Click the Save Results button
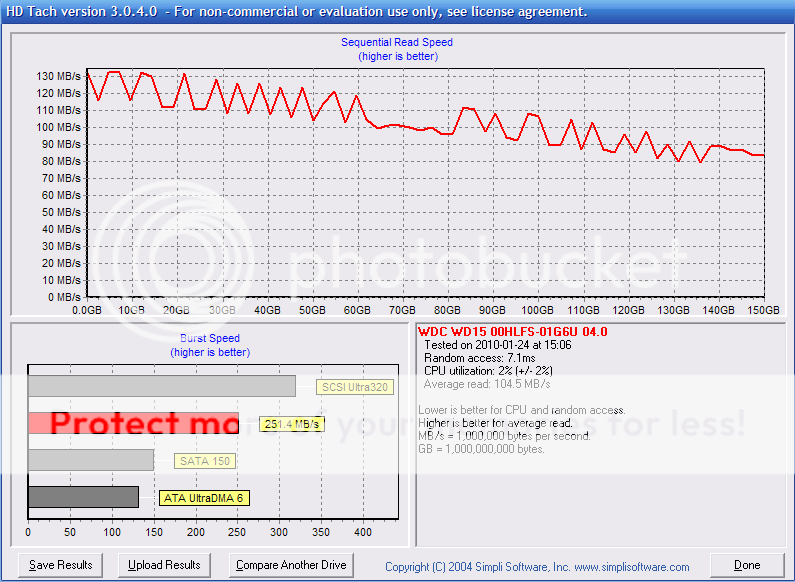This screenshot has height=582, width=795. coord(60,565)
